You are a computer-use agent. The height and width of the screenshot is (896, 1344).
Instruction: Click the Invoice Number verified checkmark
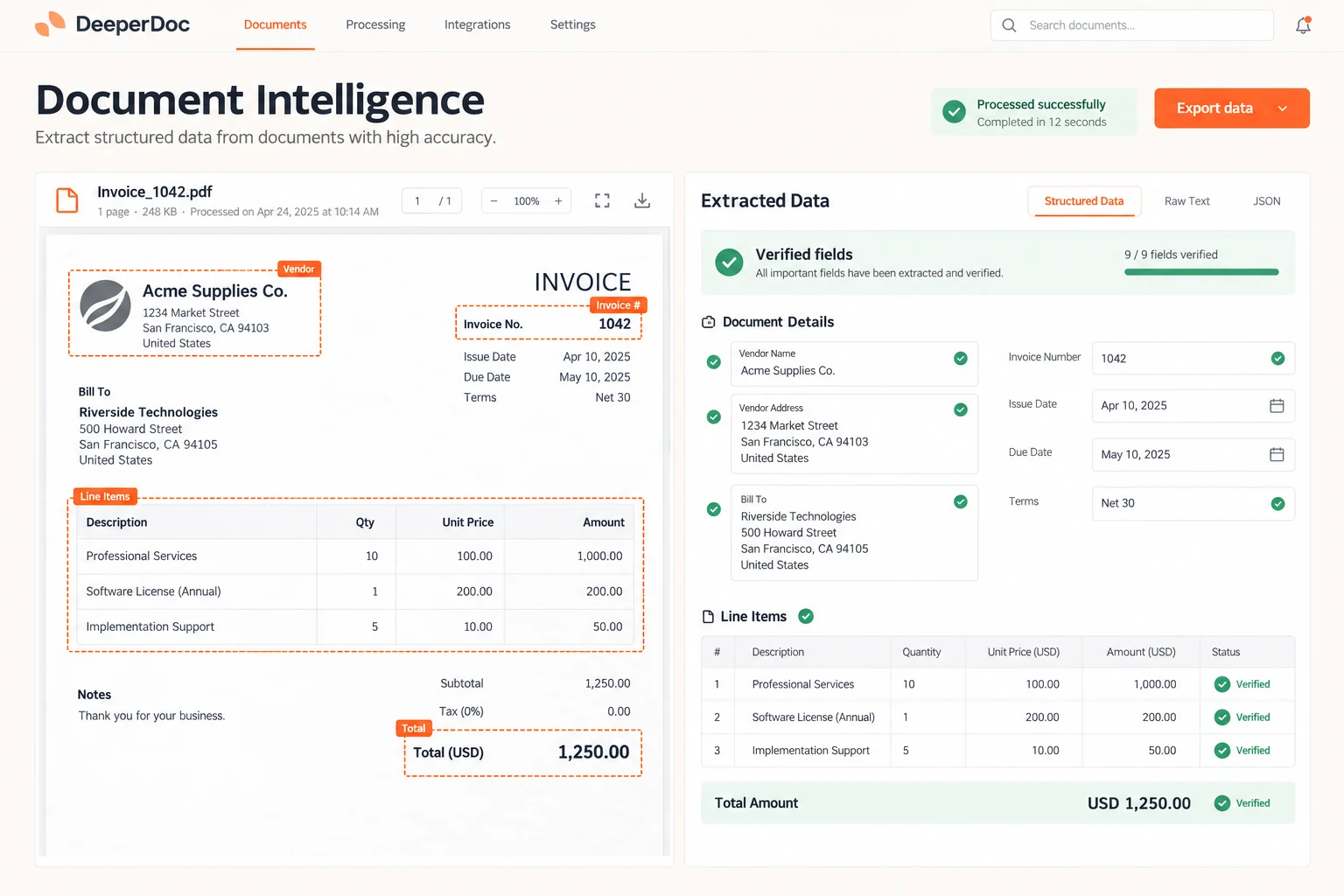coord(1277,358)
